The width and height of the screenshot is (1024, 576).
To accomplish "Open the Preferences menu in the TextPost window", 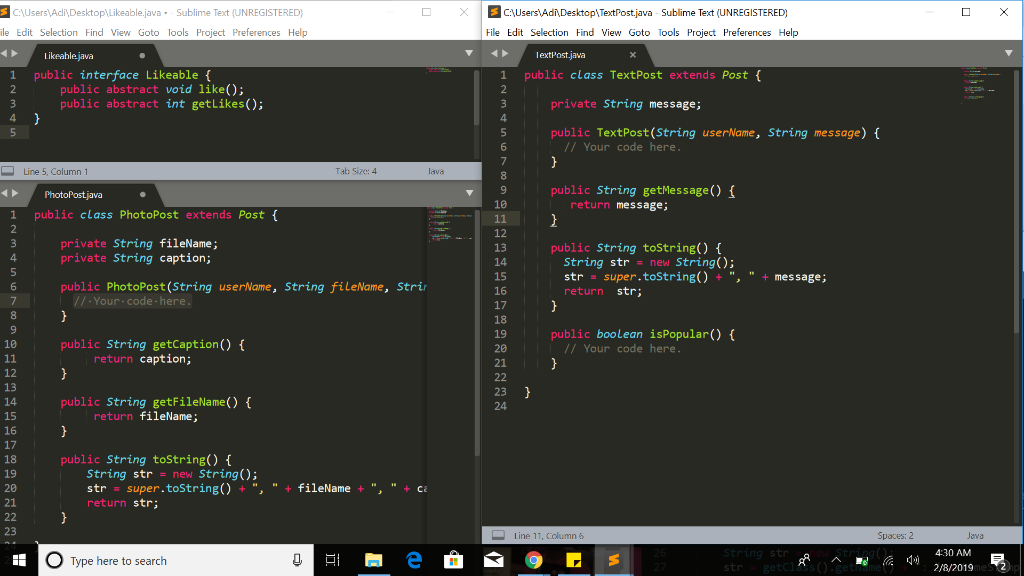I will 746,32.
